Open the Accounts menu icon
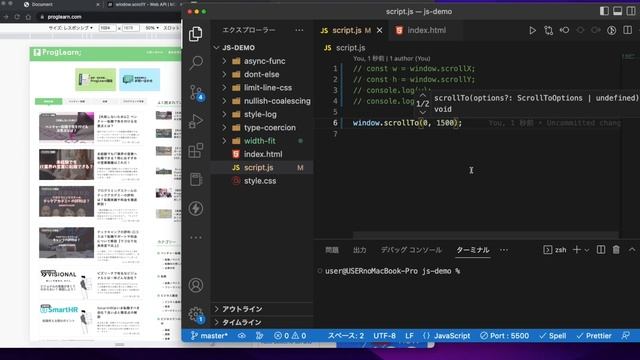The height and width of the screenshot is (360, 640). click(x=196, y=285)
